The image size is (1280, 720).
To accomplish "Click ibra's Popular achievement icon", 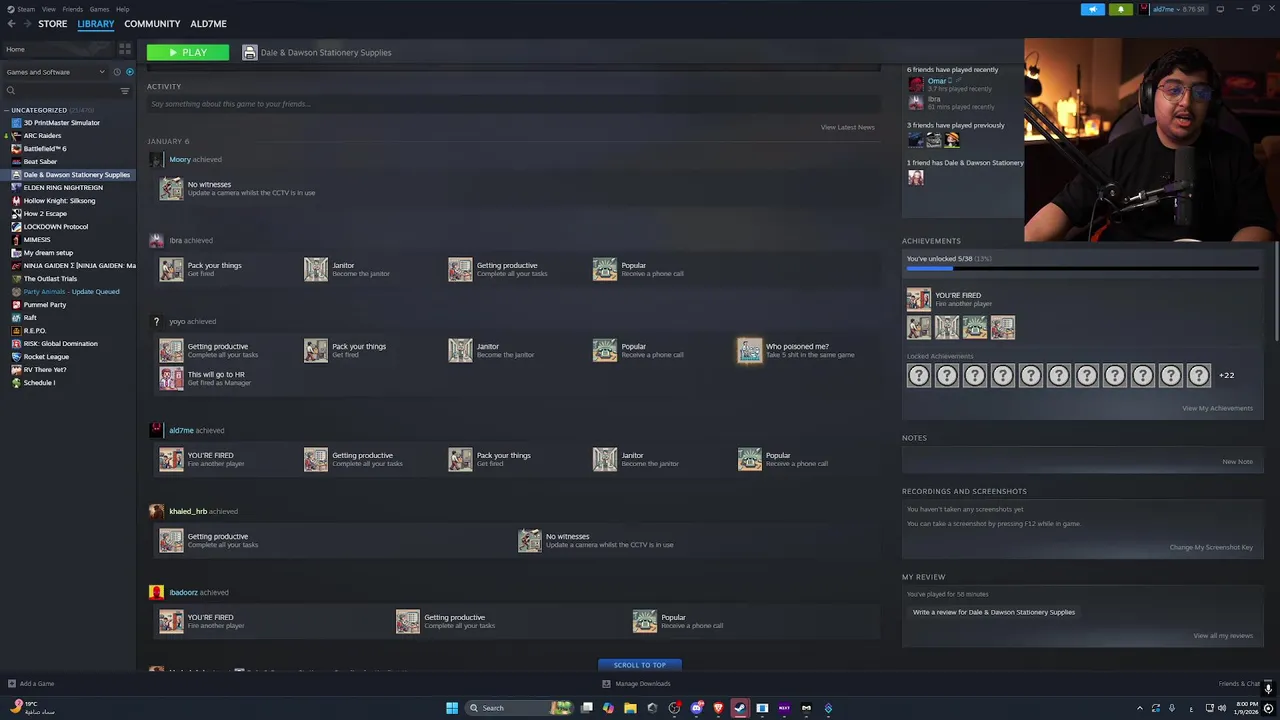I will tap(605, 269).
